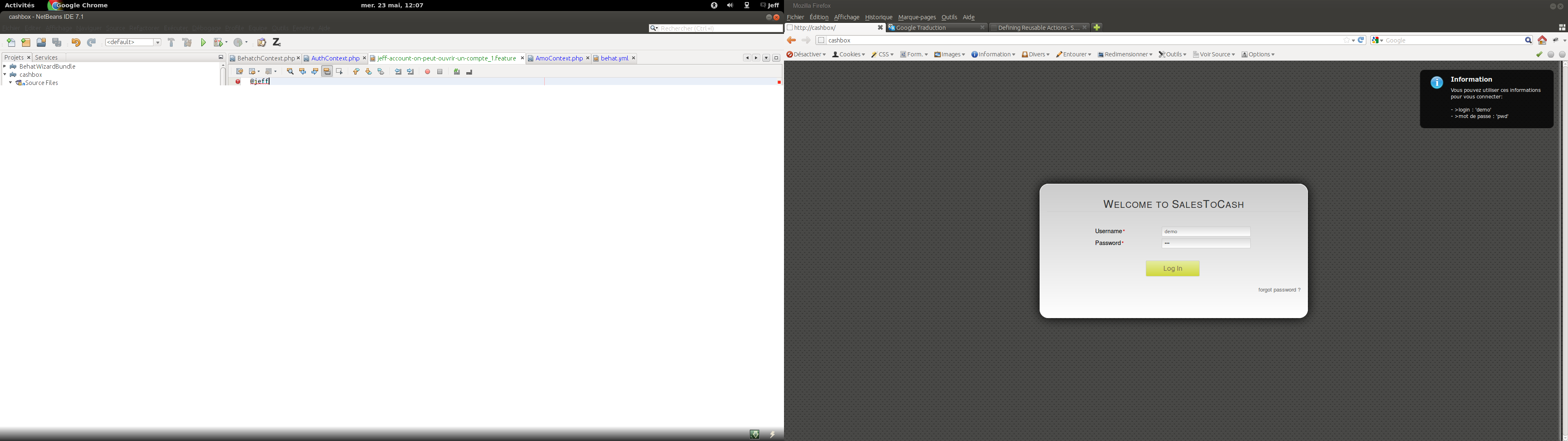Open the <default> configuration combo box
The image size is (1568, 441).
[133, 42]
